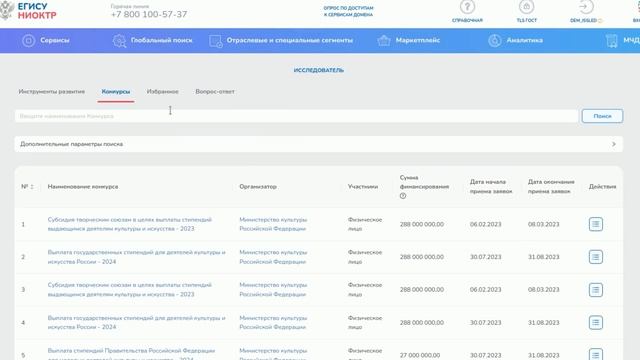Open Министерство культуры organizer link, row 3

pyautogui.click(x=273, y=290)
